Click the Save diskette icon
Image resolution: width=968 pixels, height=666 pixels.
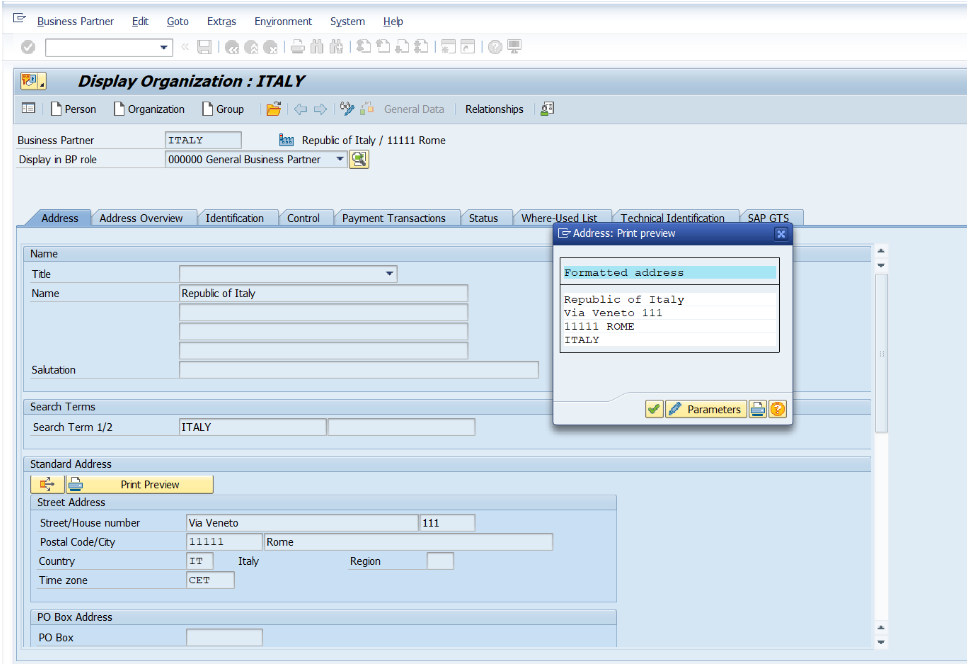click(204, 47)
